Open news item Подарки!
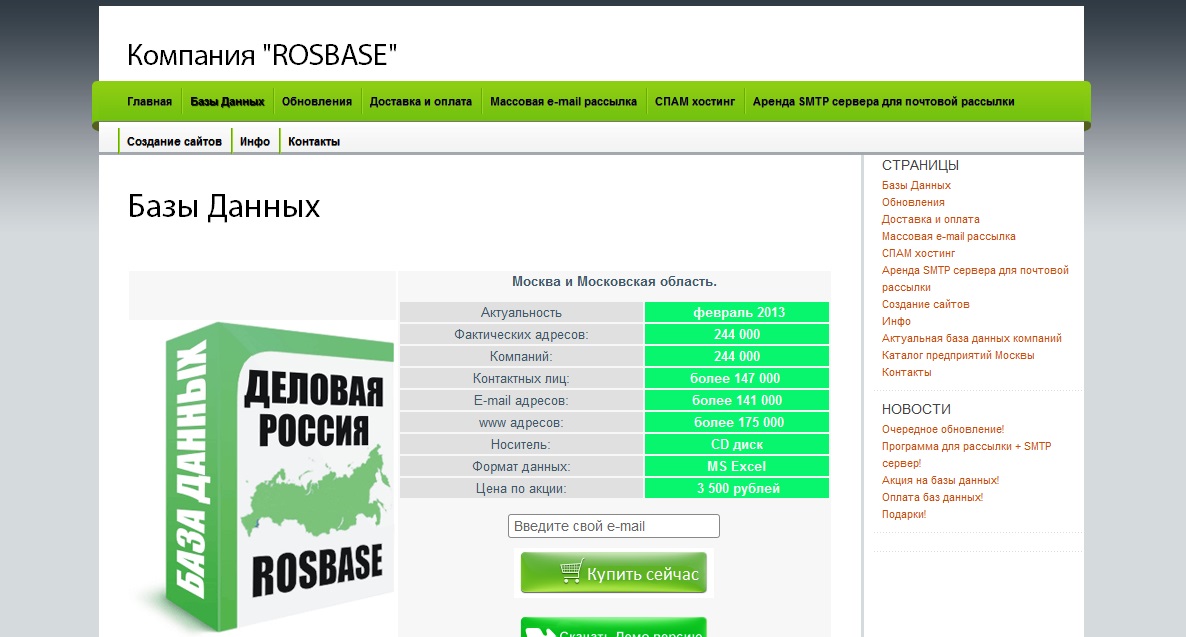 click(903, 514)
